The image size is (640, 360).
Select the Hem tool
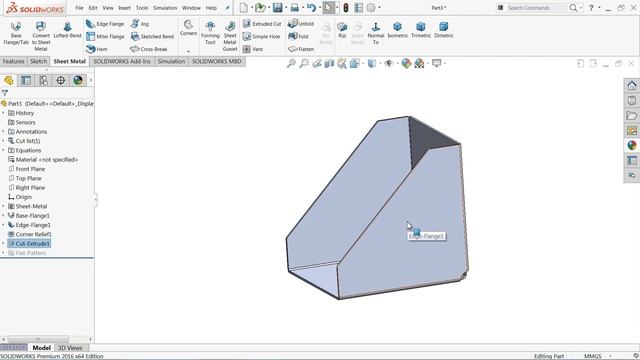[x=97, y=49]
